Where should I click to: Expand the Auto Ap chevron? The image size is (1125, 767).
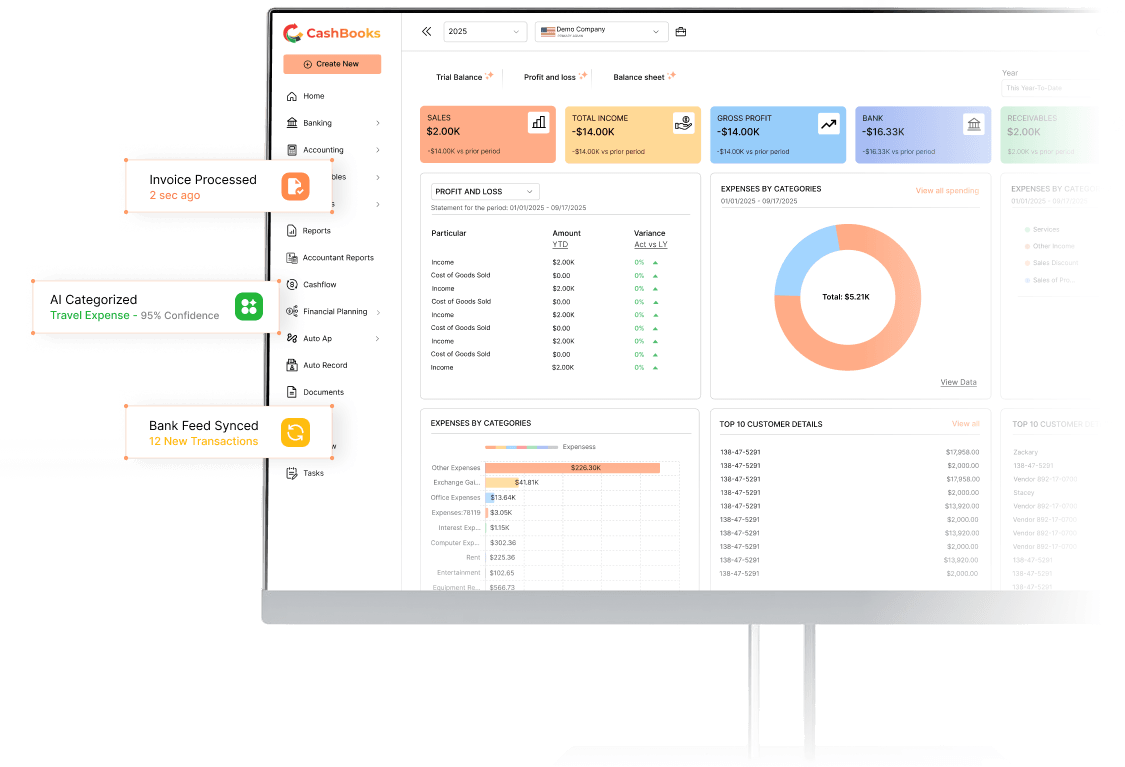coord(378,339)
